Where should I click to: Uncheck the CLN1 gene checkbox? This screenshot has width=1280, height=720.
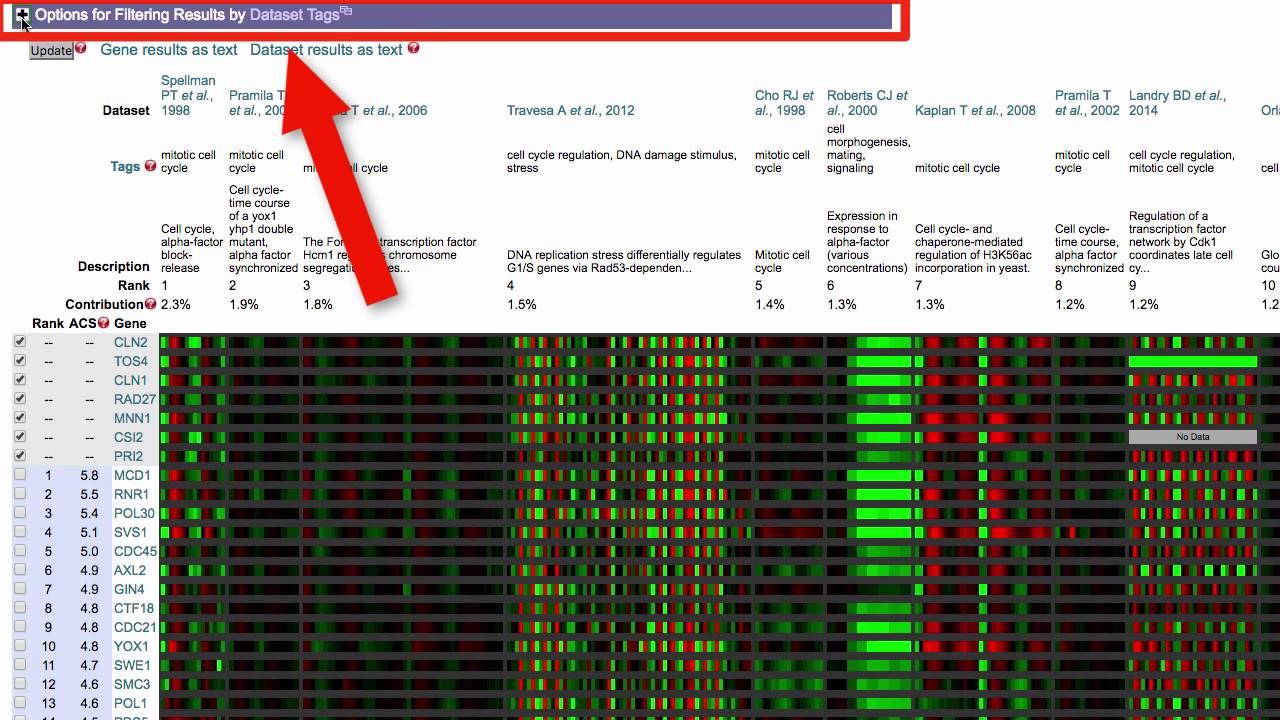tap(20, 380)
